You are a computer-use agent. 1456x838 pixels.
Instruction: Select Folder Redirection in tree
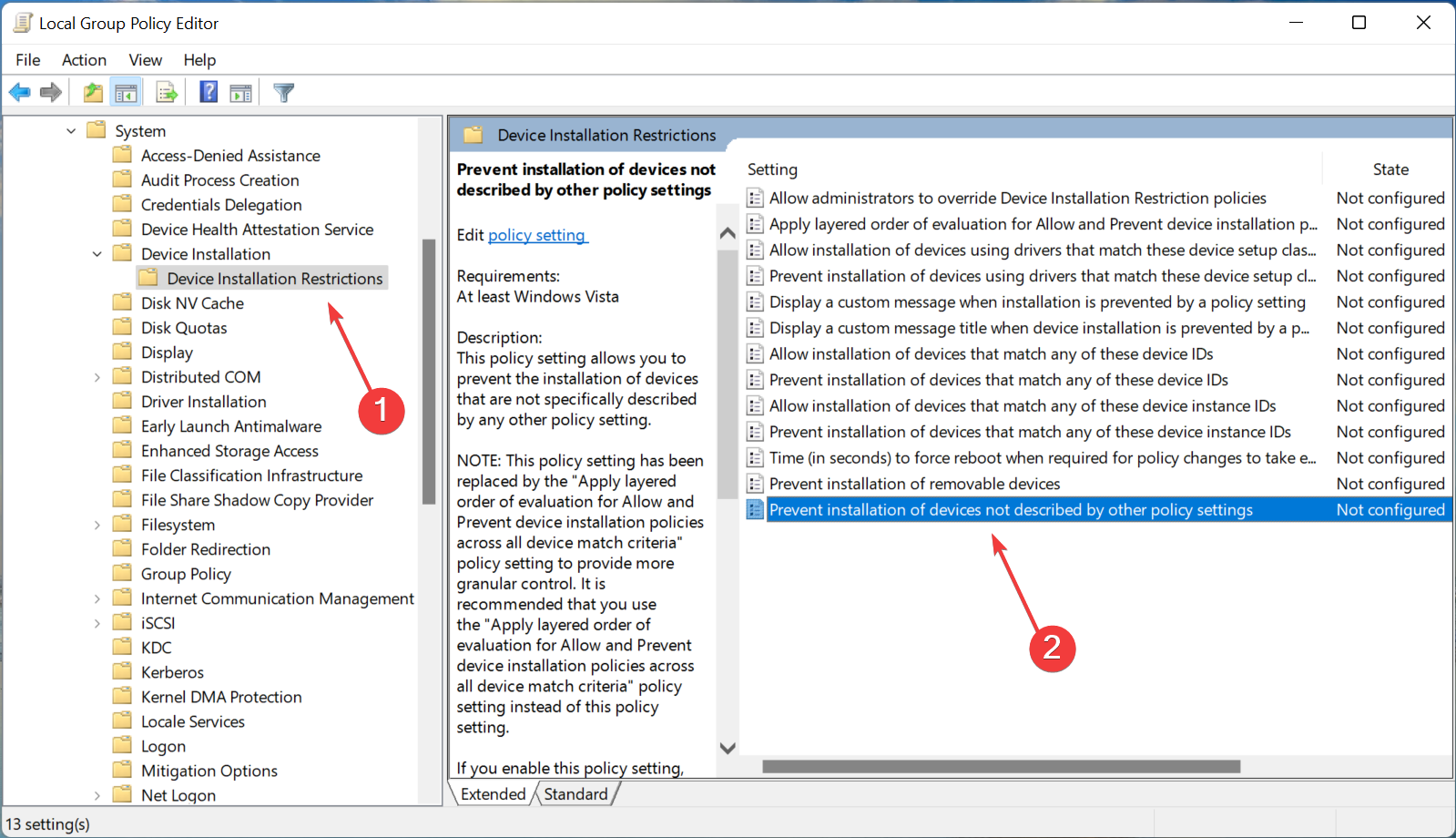coord(206,548)
